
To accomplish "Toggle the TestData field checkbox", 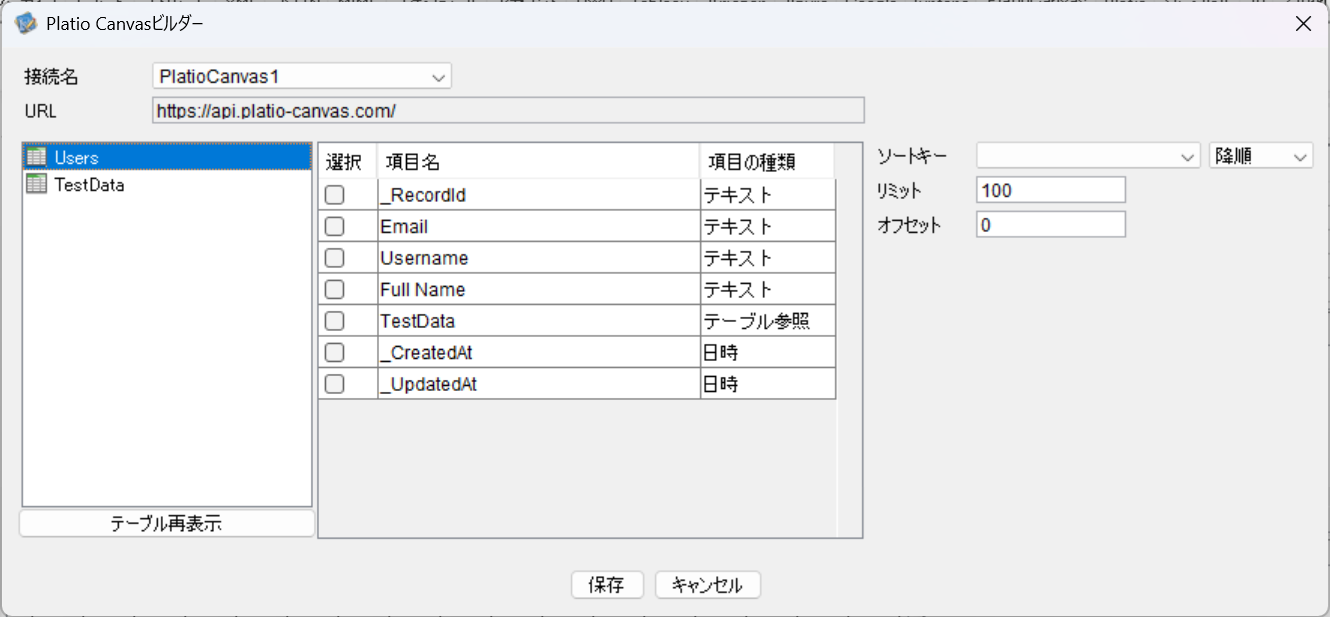I will (335, 321).
